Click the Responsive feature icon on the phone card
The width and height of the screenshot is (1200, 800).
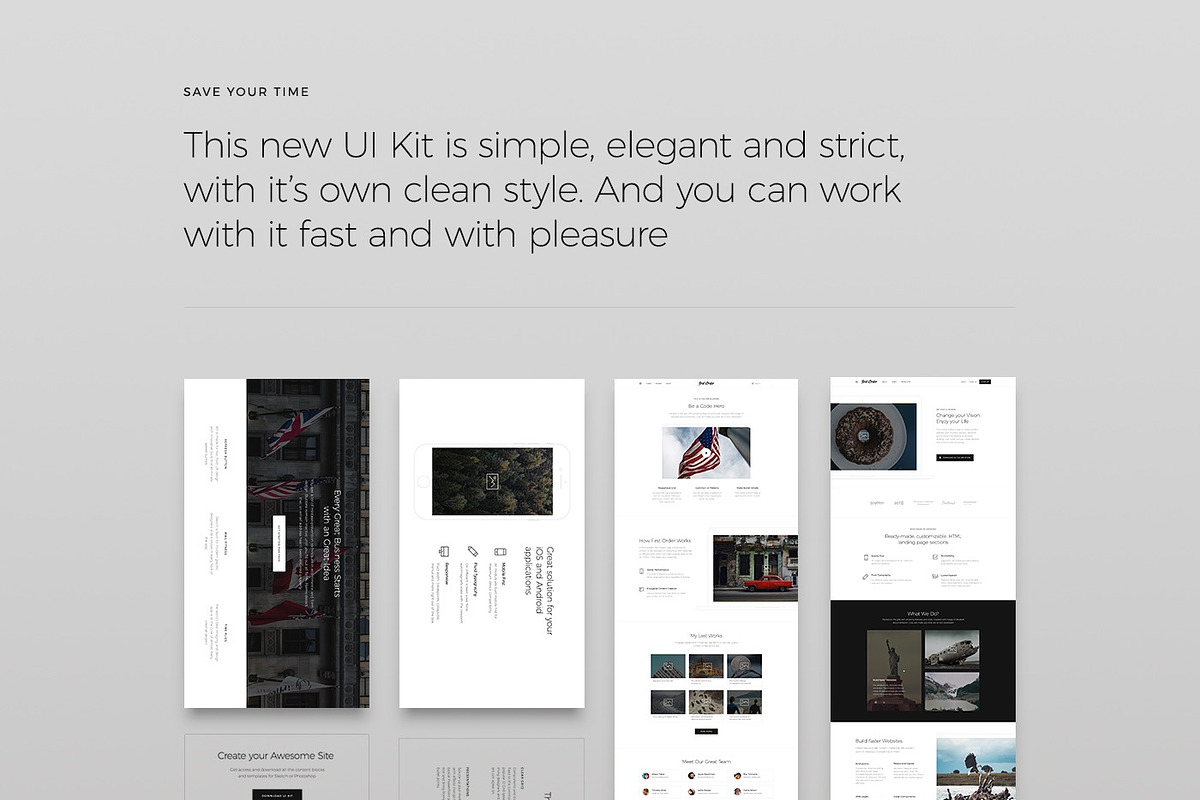443,549
